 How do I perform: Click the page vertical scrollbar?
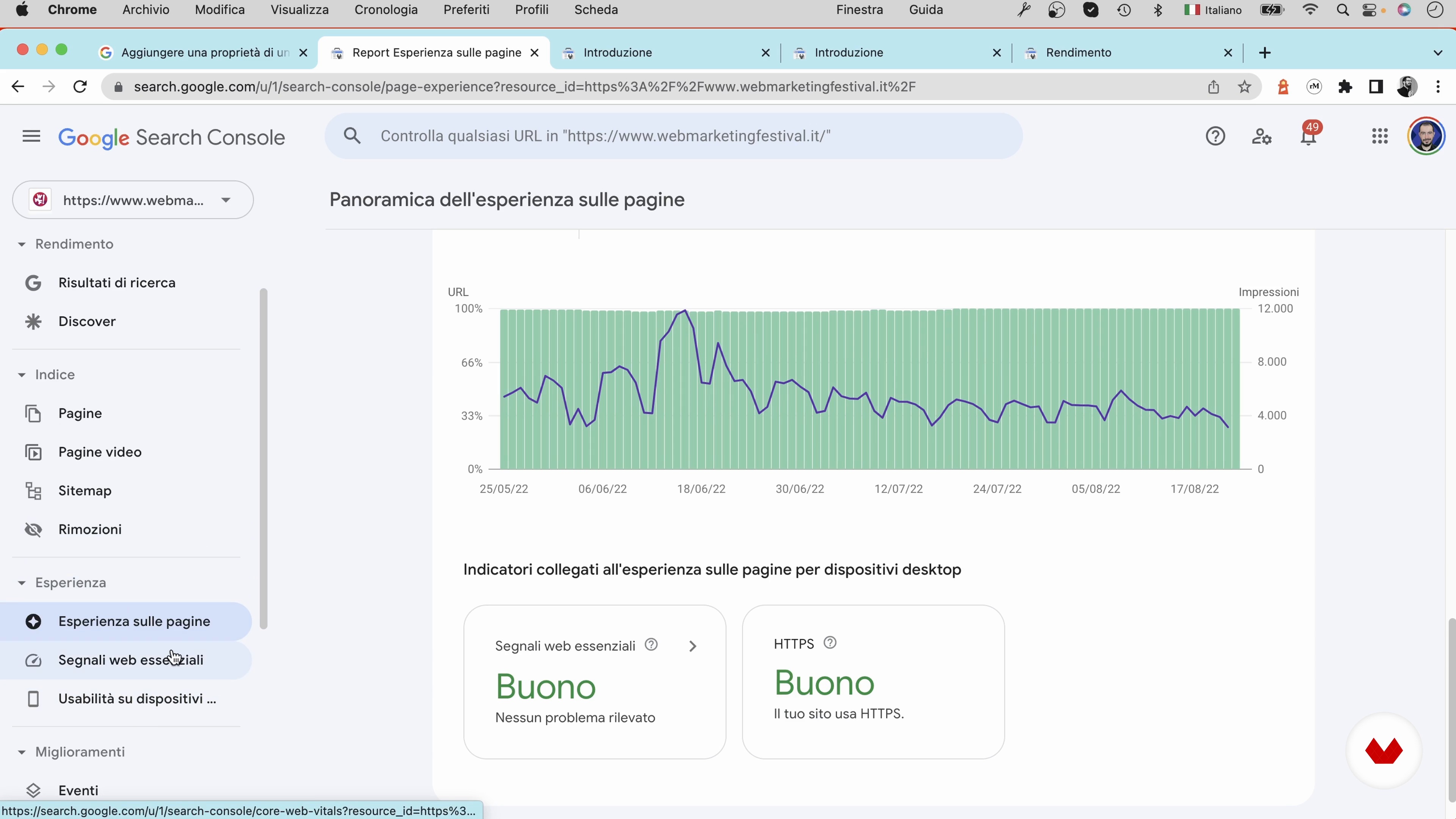coord(1451,709)
